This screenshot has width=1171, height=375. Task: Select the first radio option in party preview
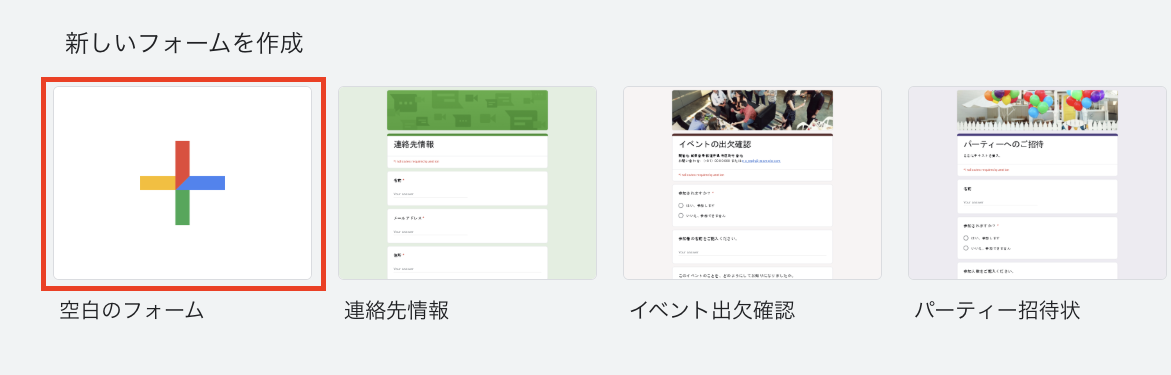point(966,238)
